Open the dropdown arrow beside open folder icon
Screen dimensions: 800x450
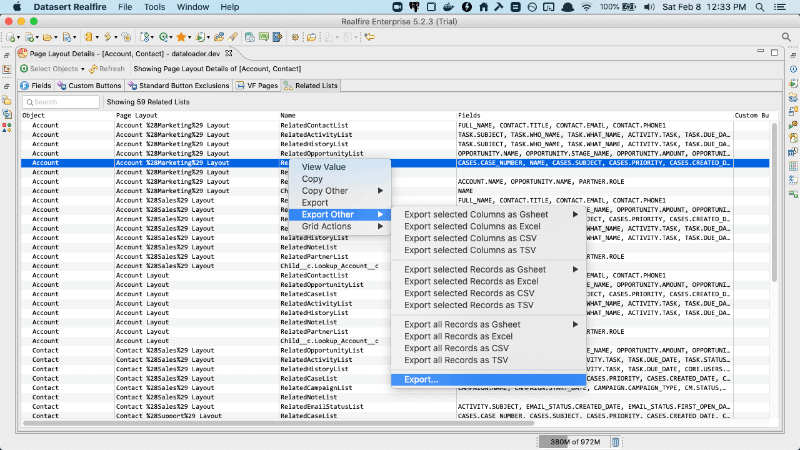pos(56,38)
